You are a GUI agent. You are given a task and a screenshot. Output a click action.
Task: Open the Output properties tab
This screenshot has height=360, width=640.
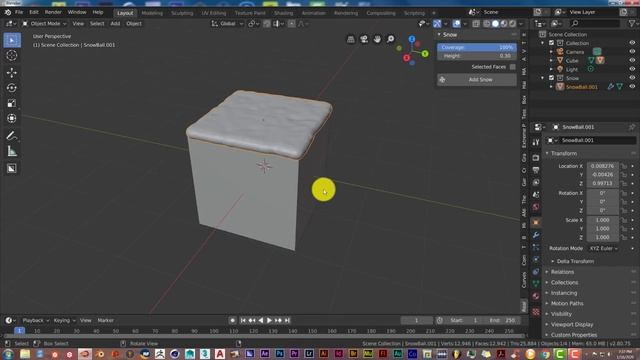536,170
